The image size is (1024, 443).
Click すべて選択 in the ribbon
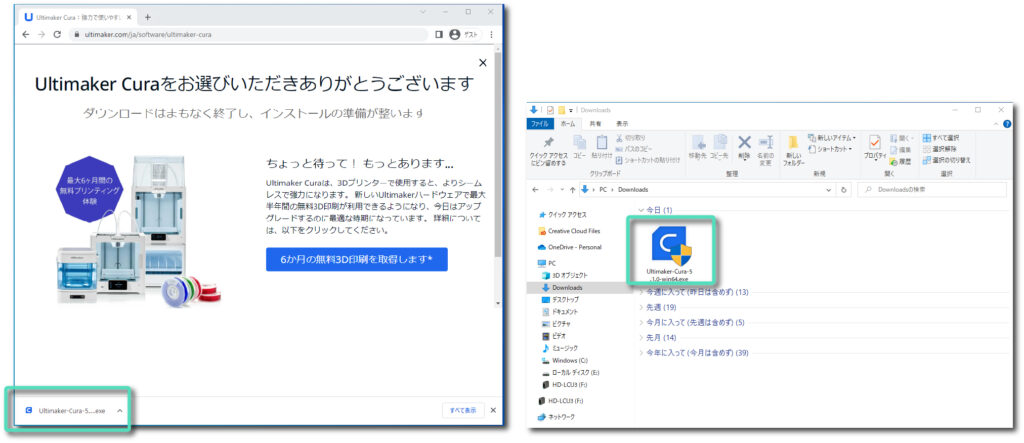click(940, 138)
